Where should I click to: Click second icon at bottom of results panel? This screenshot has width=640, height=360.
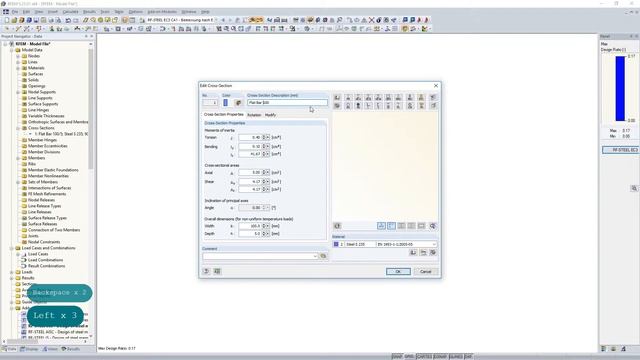(613, 349)
